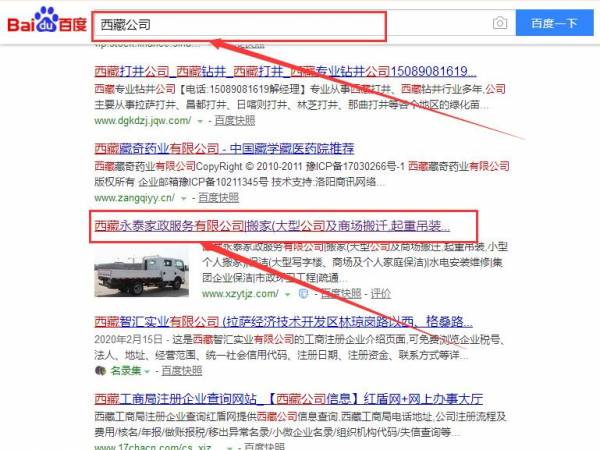Click 评价 link after www.xzytjz.com
This screenshot has width=600, height=450.
coord(381,294)
